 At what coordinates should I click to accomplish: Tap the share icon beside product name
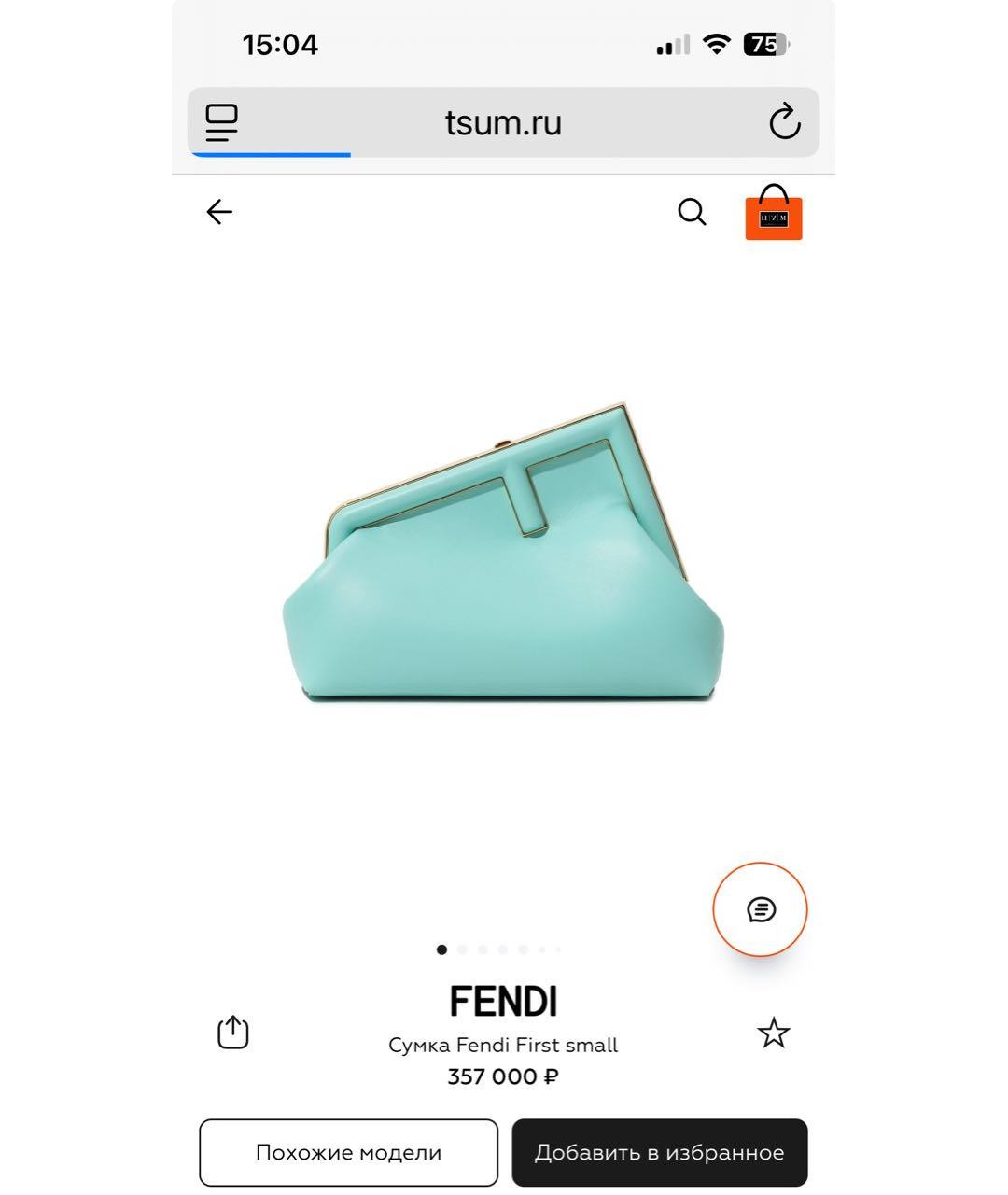232,1032
